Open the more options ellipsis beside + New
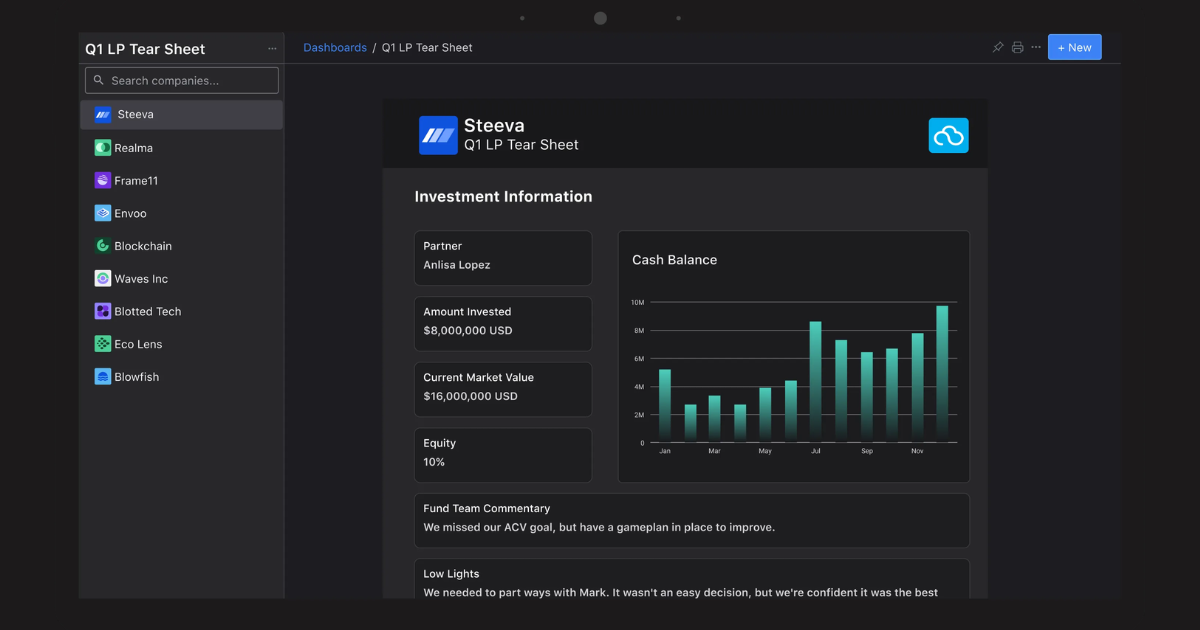This screenshot has width=1200, height=630. (x=1036, y=47)
